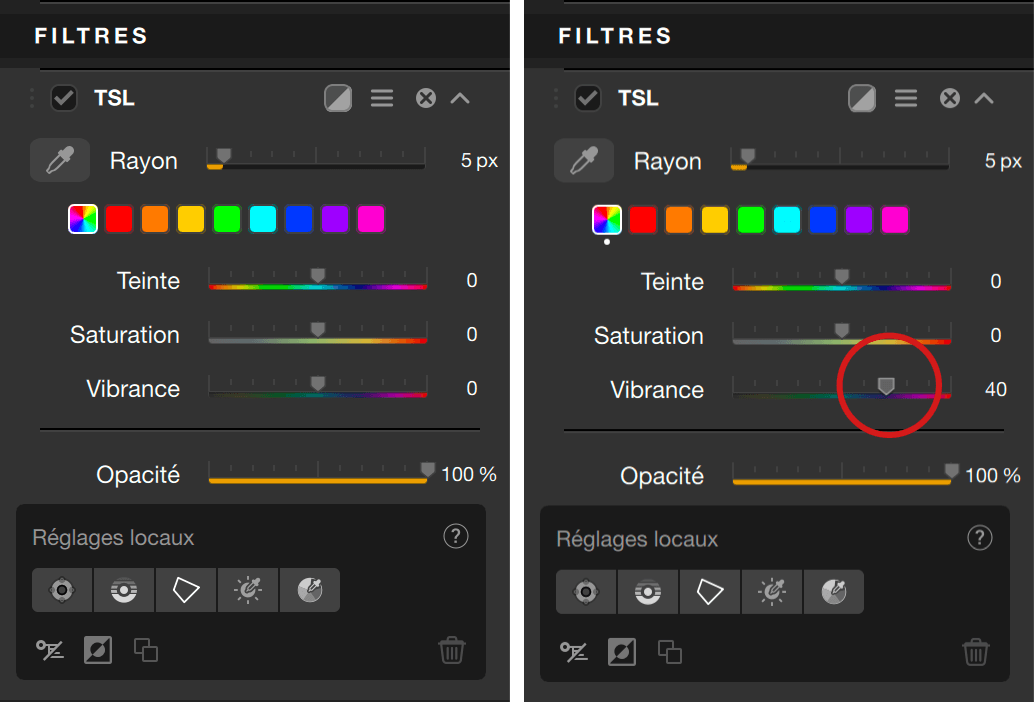The width and height of the screenshot is (1034, 702).
Task: Click the Rayon eyedropper in right panel
Action: point(585,161)
